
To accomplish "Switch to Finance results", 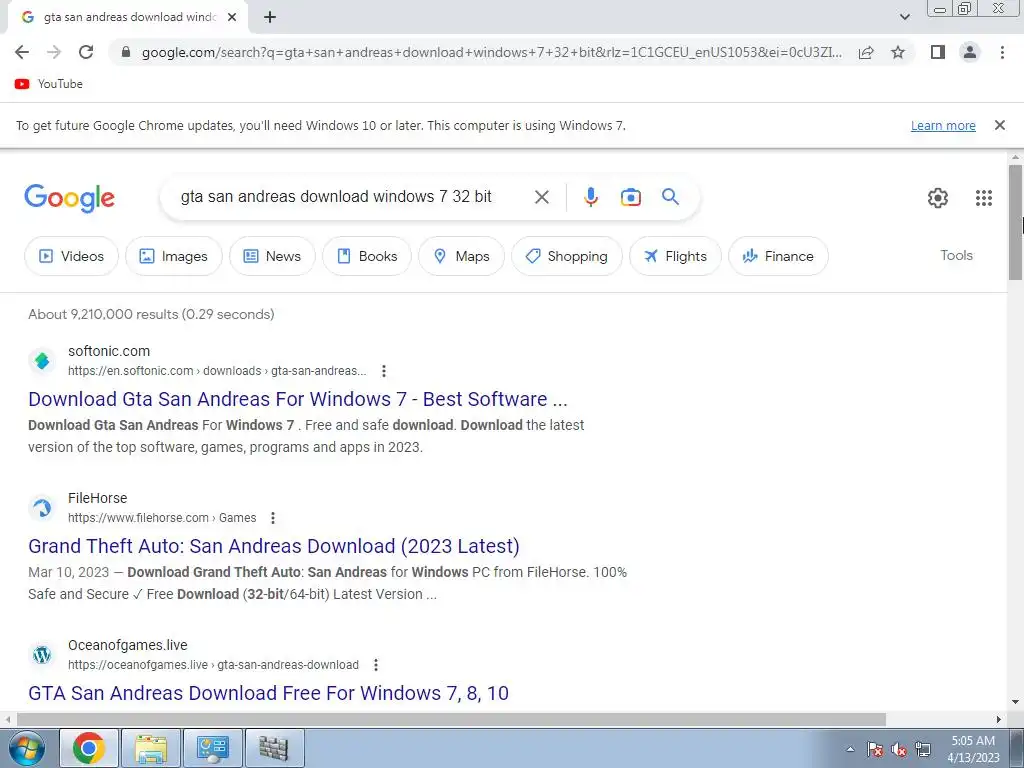I will click(x=778, y=256).
